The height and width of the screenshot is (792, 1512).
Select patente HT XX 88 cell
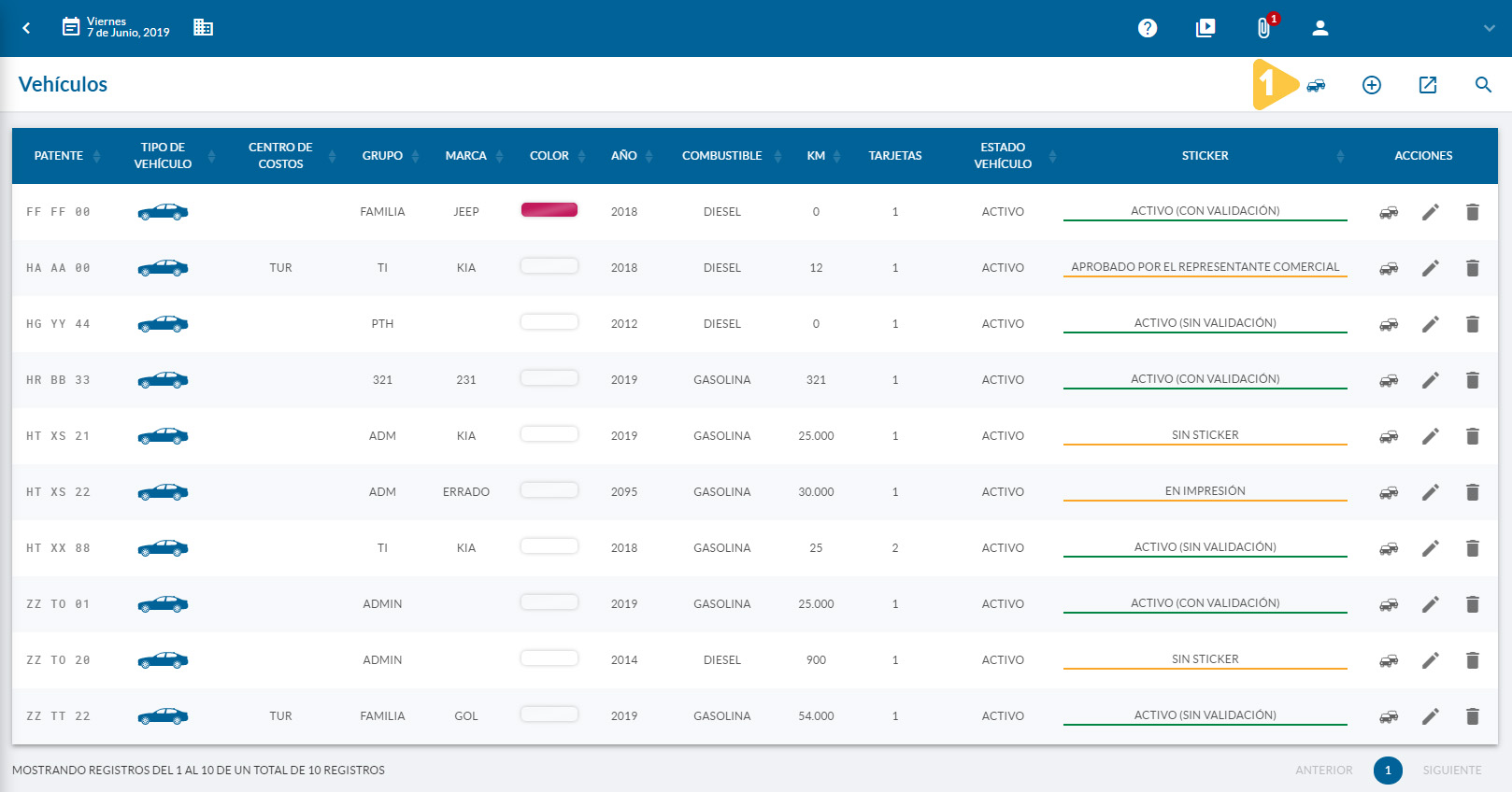[58, 548]
